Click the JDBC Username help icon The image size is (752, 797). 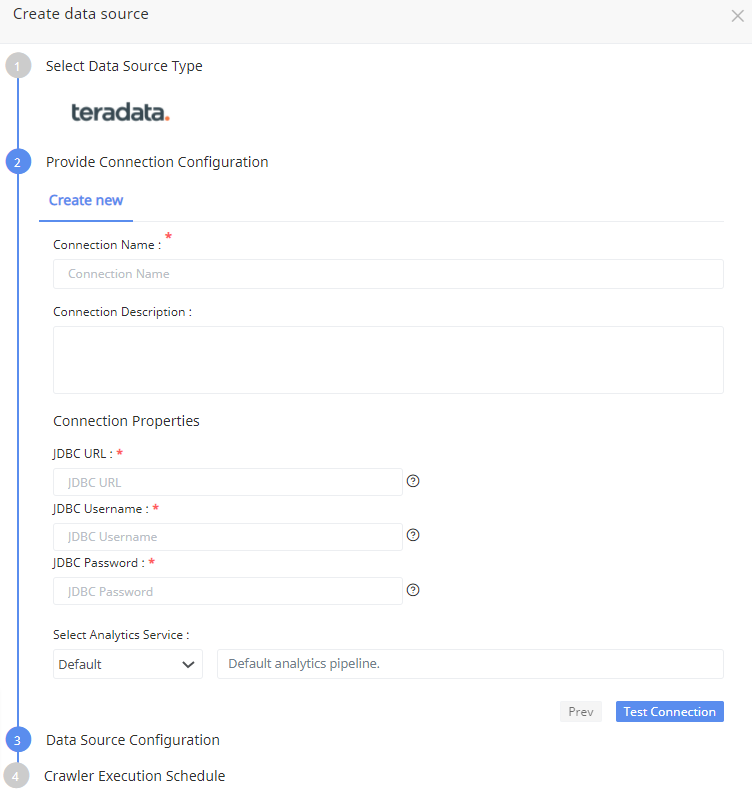[413, 535]
